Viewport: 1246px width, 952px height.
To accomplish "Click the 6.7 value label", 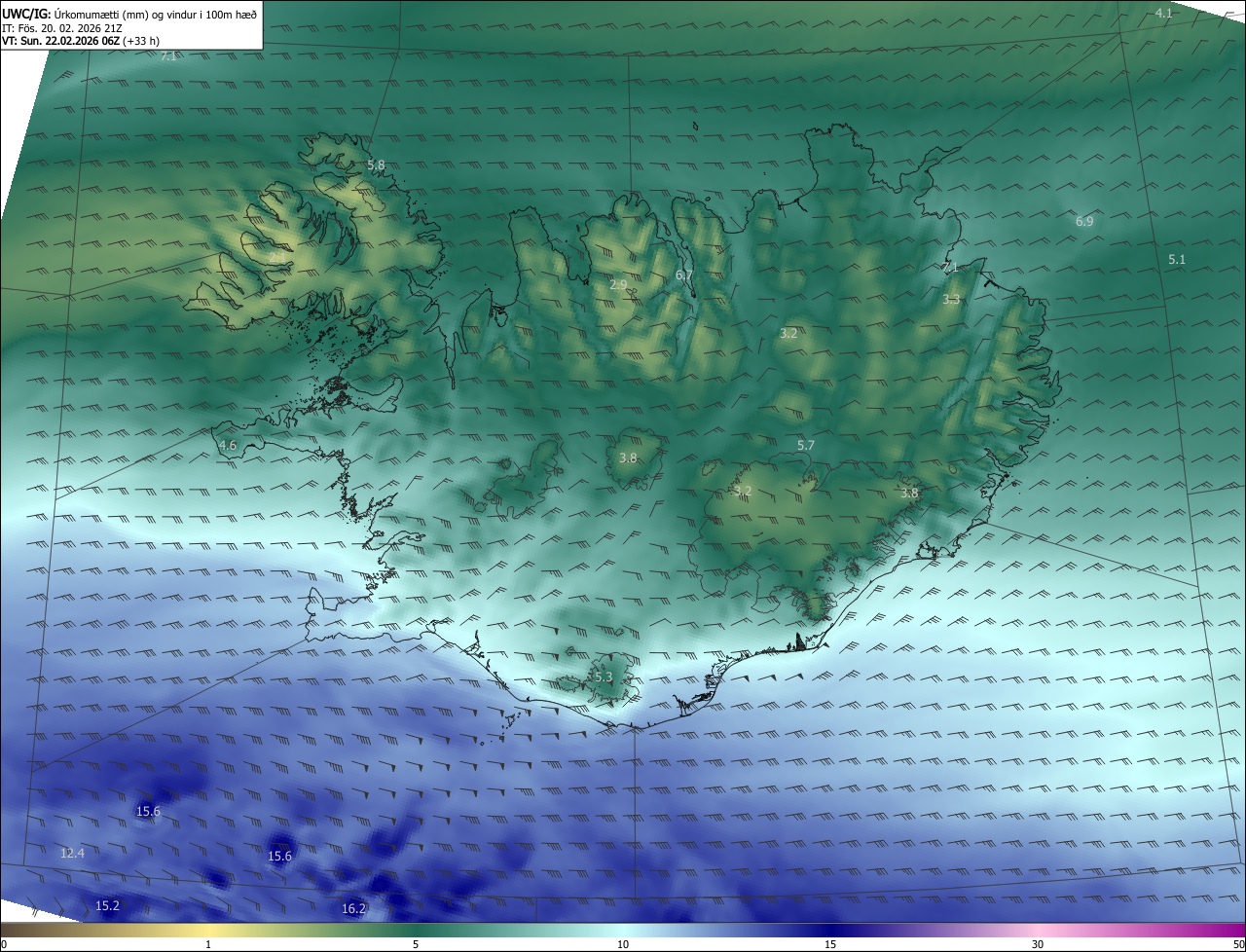I will click(x=684, y=275).
